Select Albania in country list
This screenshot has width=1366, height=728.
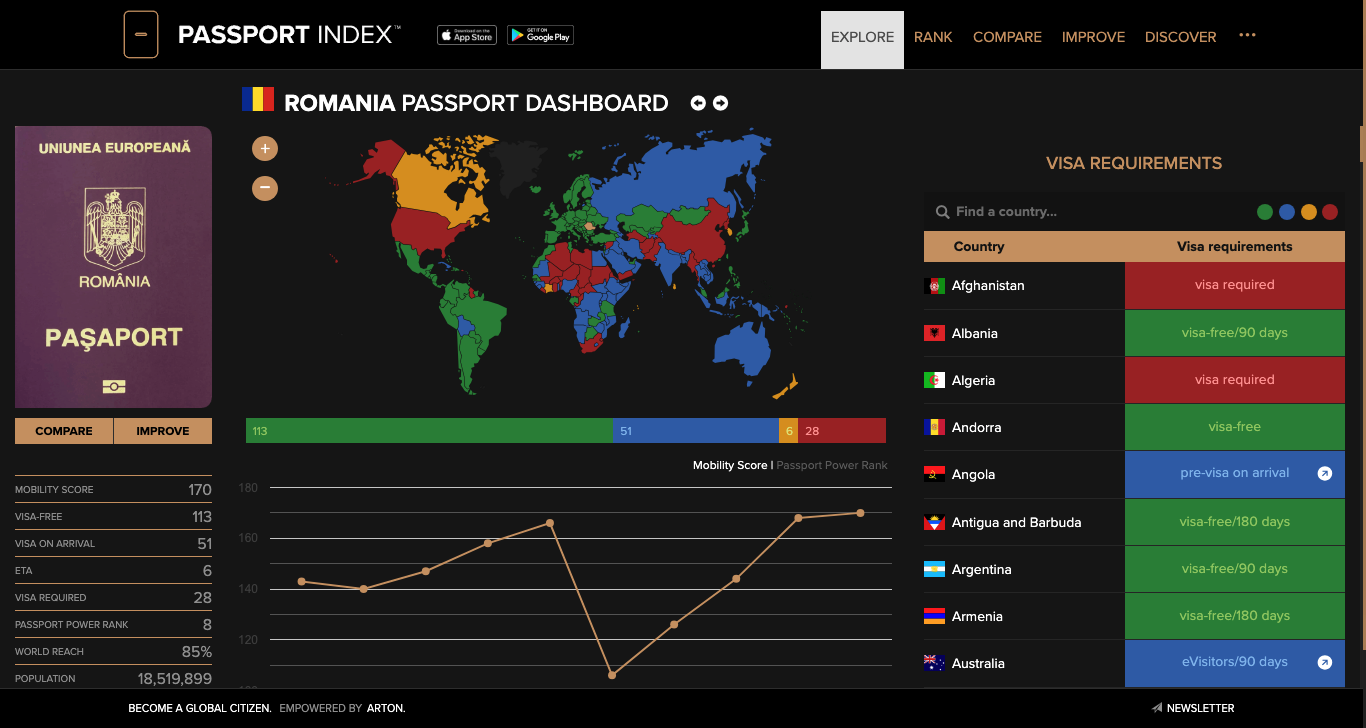click(975, 333)
